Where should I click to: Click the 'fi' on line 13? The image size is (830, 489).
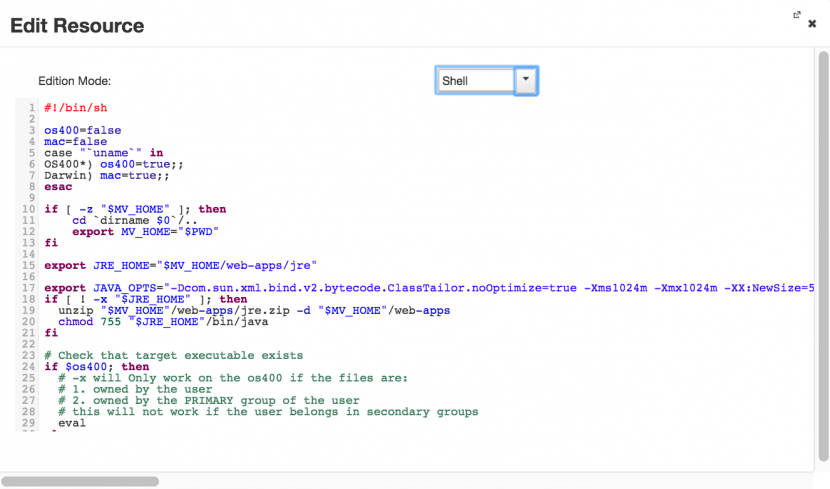pyautogui.click(x=51, y=242)
